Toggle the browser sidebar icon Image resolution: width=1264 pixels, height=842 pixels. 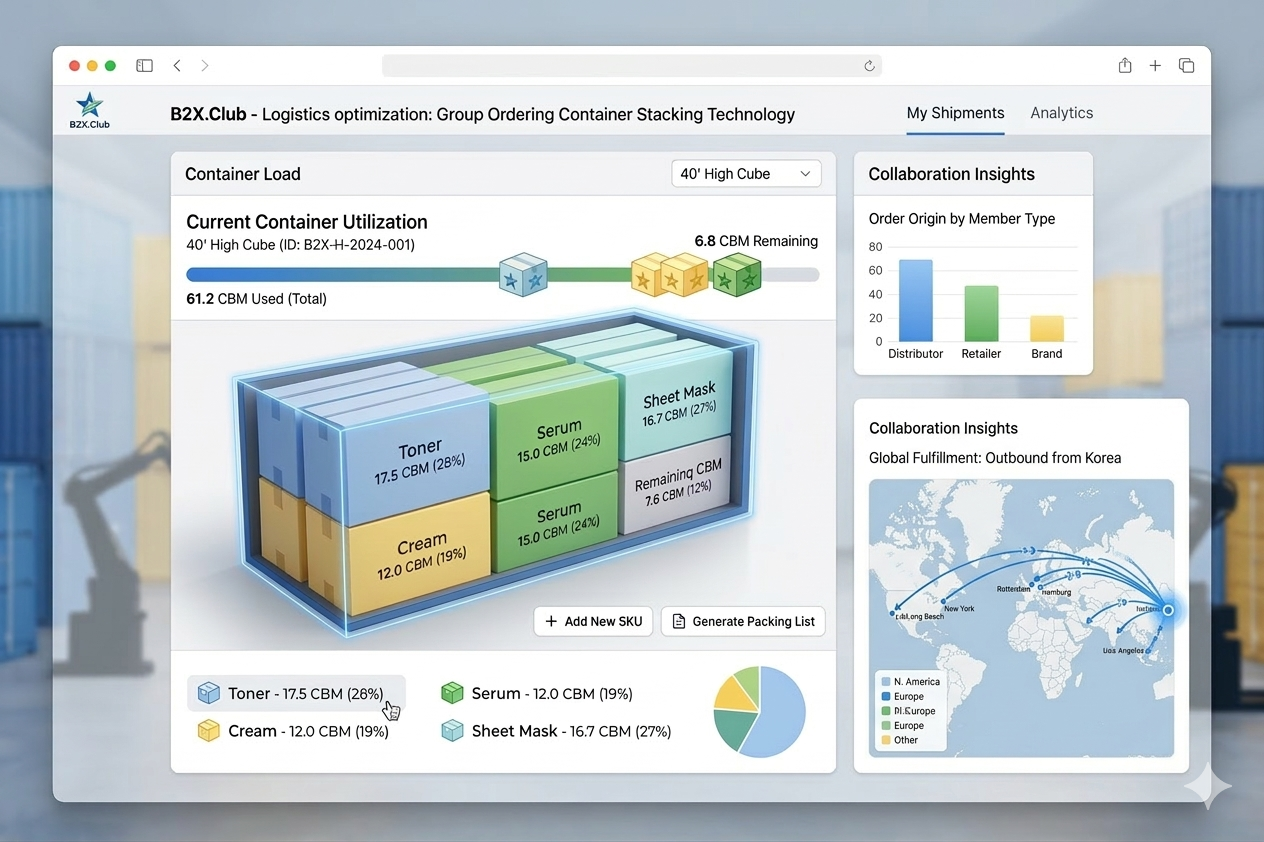click(x=144, y=66)
